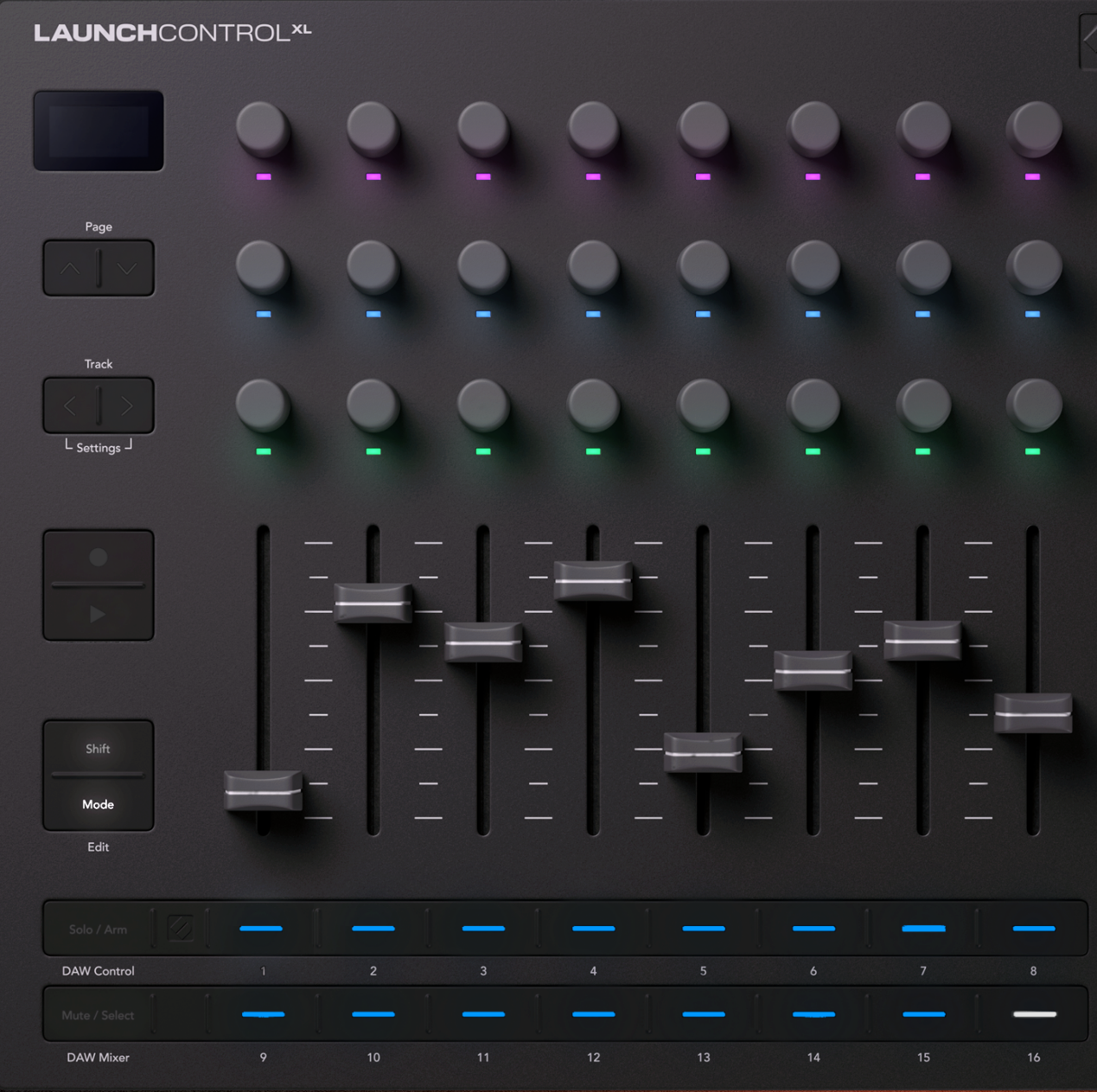This screenshot has height=1092, width=1097.
Task: Toggle button 11 in the Mute / Select row
Action: click(483, 1014)
